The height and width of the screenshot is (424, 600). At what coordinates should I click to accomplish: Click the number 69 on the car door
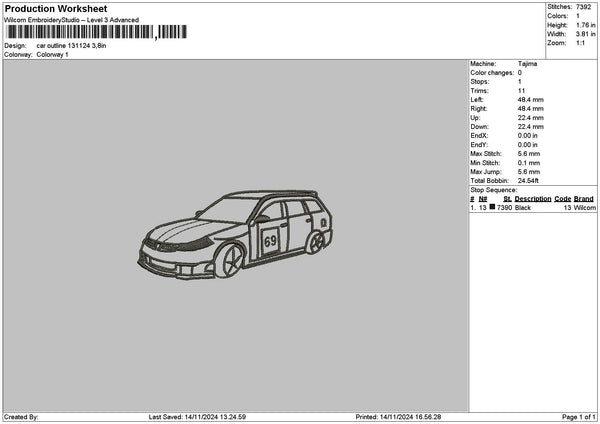click(270, 241)
